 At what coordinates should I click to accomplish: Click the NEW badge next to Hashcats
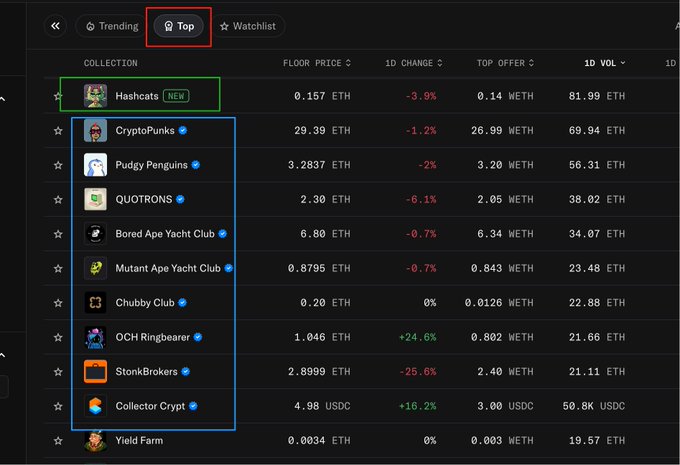(x=176, y=96)
